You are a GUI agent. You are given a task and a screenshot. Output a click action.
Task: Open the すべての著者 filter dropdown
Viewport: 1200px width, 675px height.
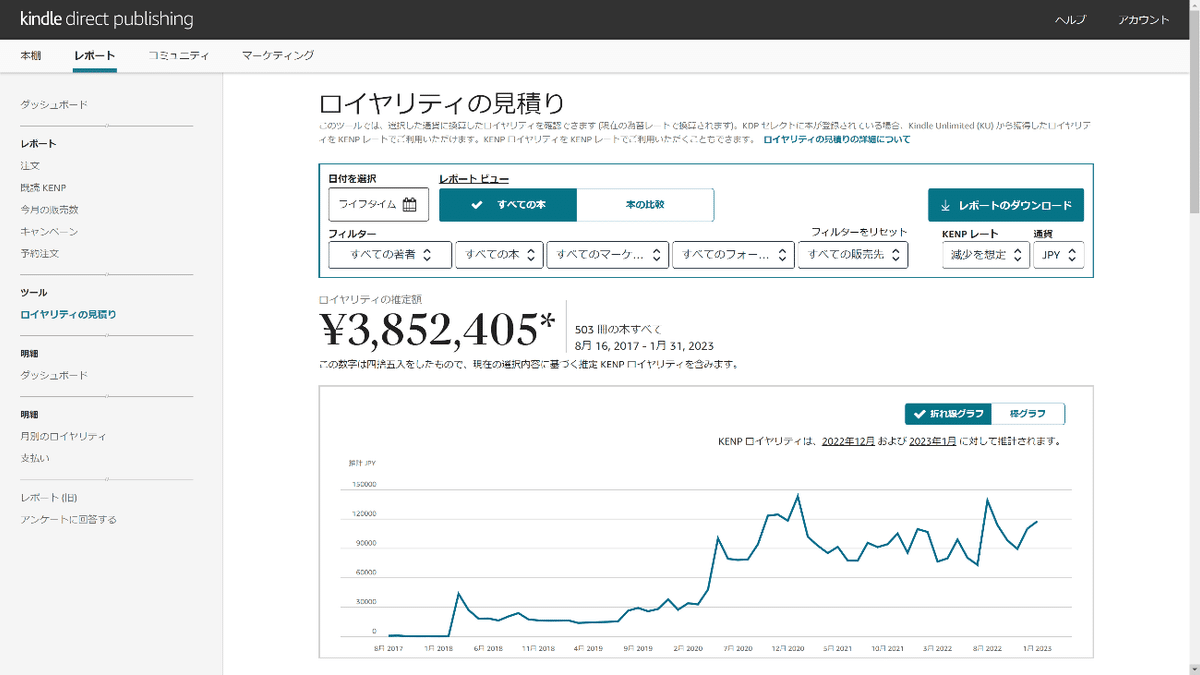390,255
